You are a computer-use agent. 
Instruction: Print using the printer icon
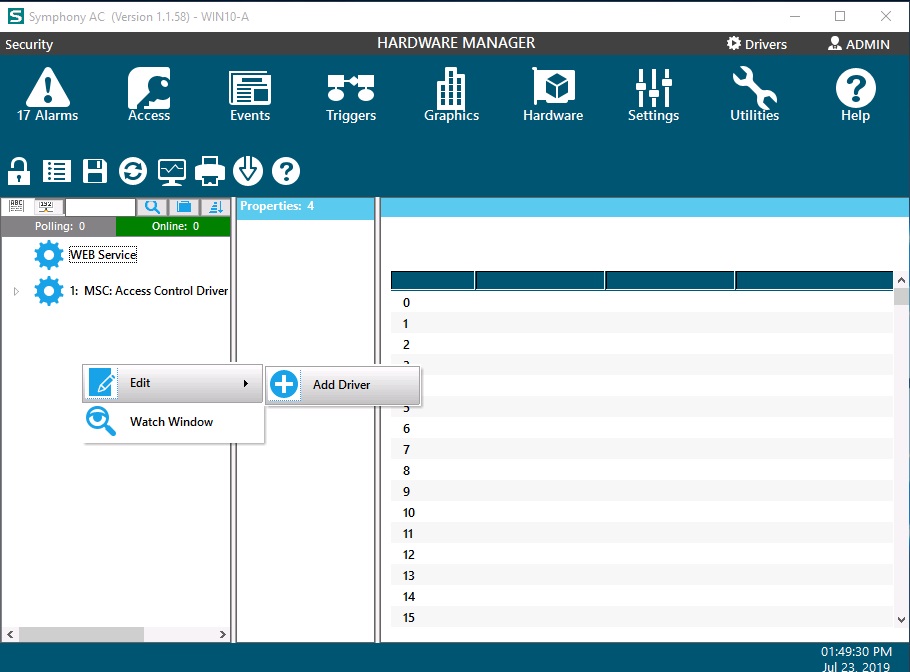(210, 171)
